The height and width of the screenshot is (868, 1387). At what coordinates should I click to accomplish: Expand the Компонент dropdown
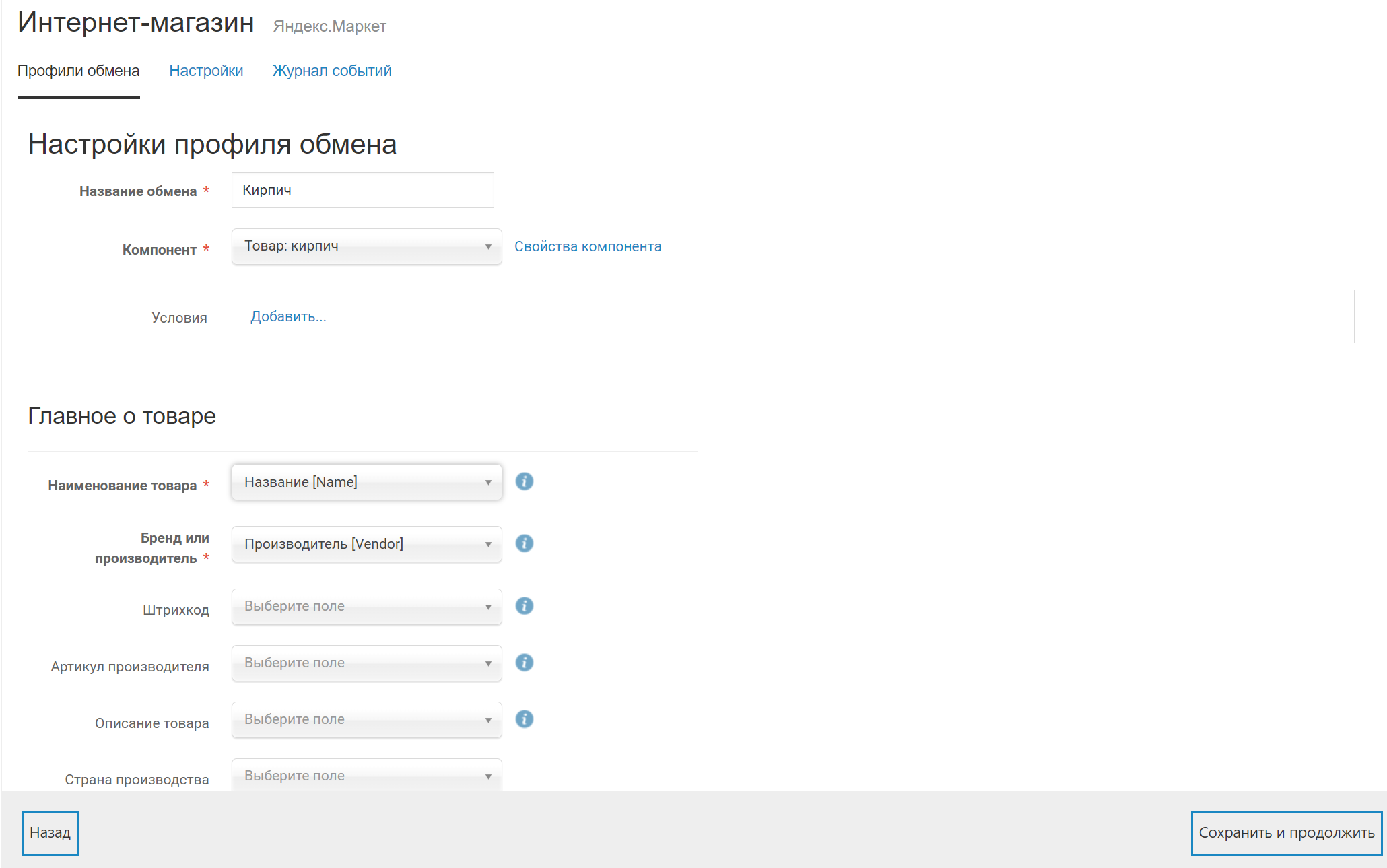tap(366, 246)
